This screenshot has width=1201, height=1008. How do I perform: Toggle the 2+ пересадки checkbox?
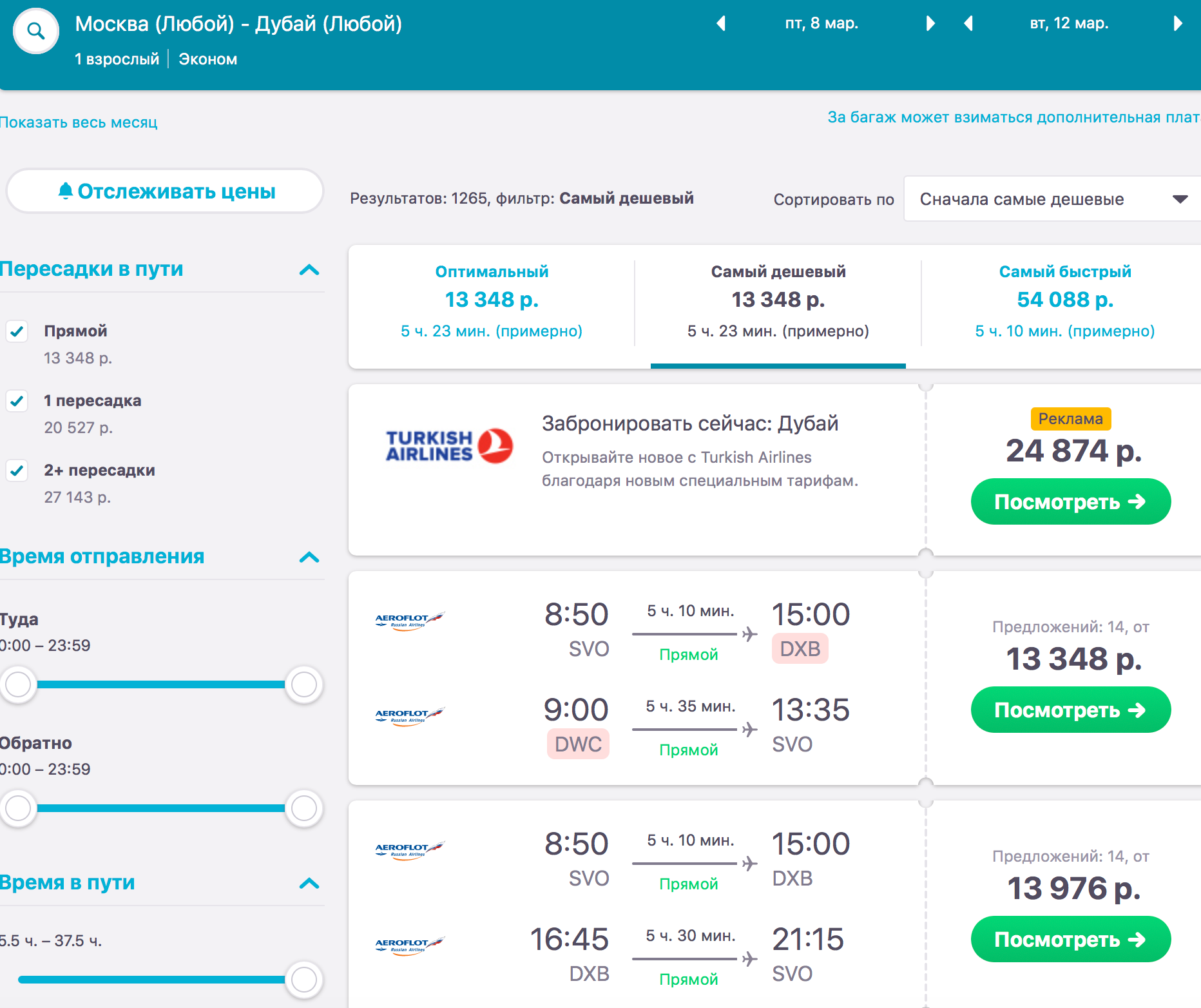(17, 470)
